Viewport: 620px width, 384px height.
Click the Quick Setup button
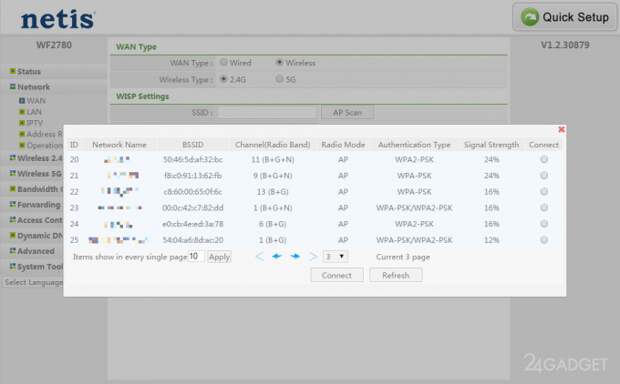tap(565, 17)
